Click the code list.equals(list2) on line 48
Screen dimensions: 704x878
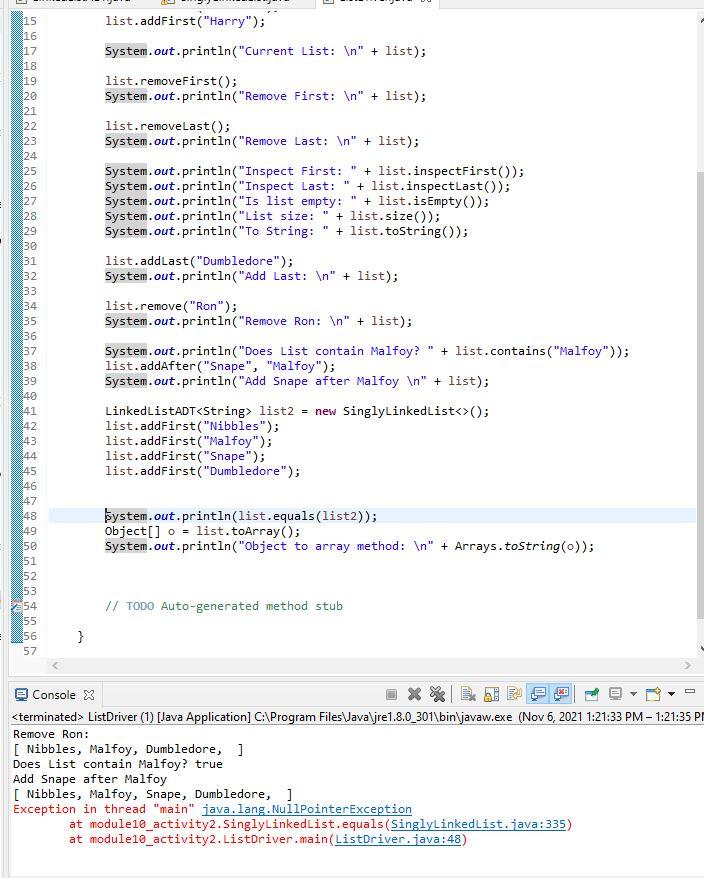[303, 516]
